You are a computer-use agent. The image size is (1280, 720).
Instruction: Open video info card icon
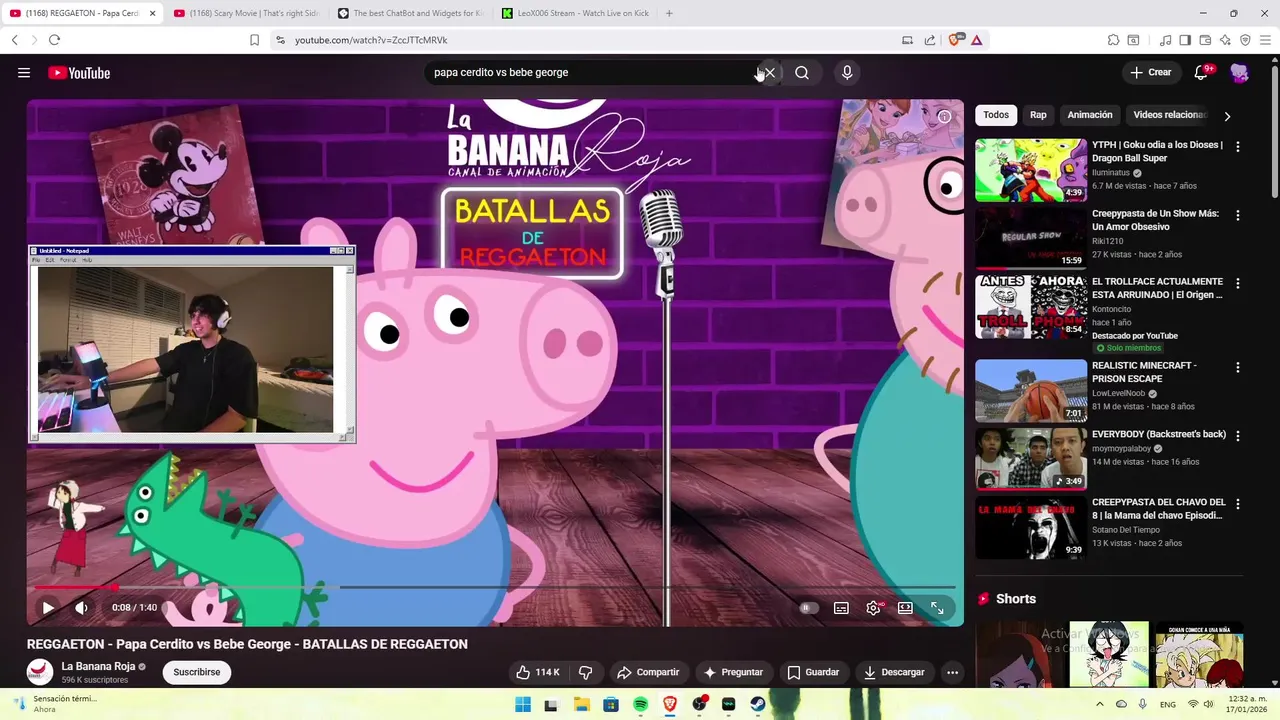944,117
